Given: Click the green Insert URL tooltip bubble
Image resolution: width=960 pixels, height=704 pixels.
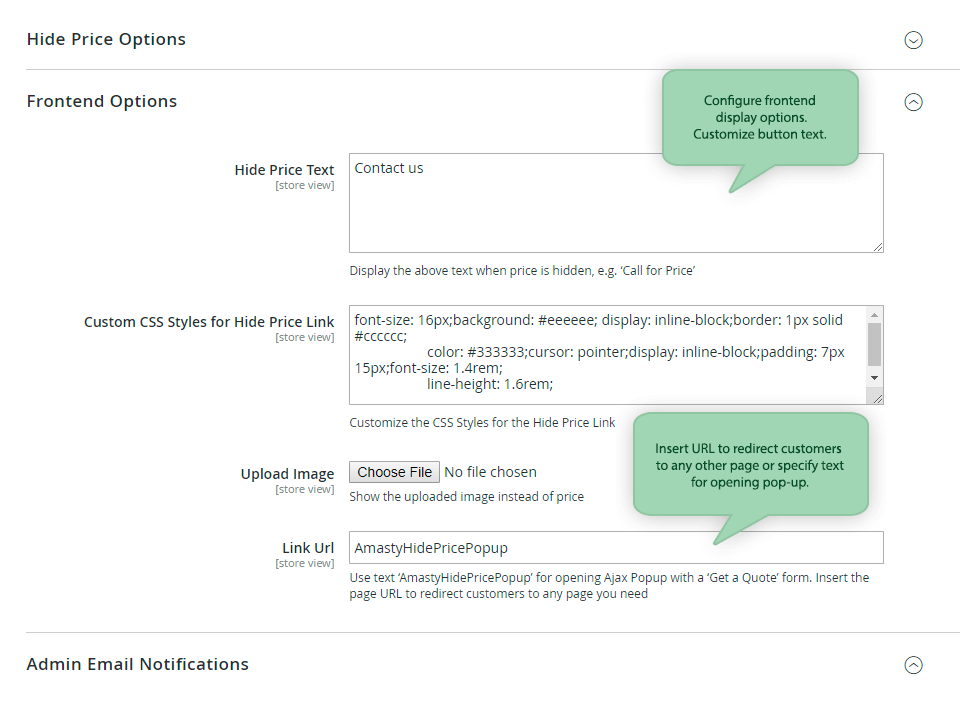Looking at the screenshot, I should (x=751, y=465).
